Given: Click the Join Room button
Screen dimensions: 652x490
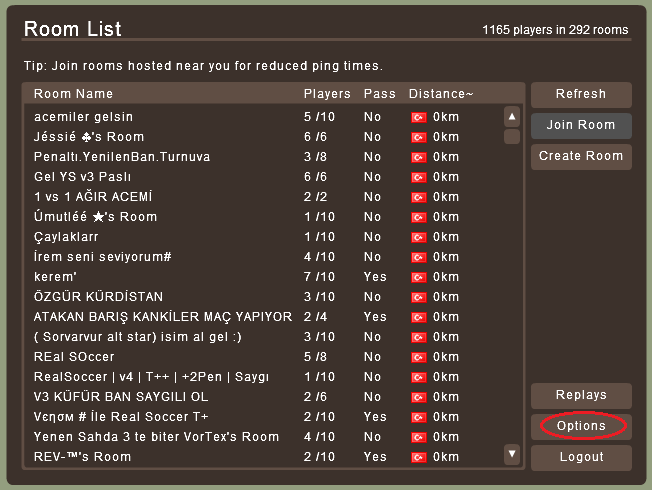Looking at the screenshot, I should 581,125.
